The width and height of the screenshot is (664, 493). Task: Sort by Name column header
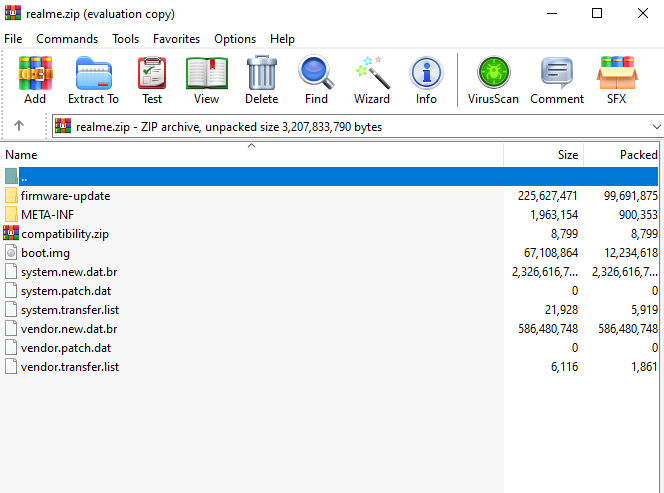pos(252,155)
